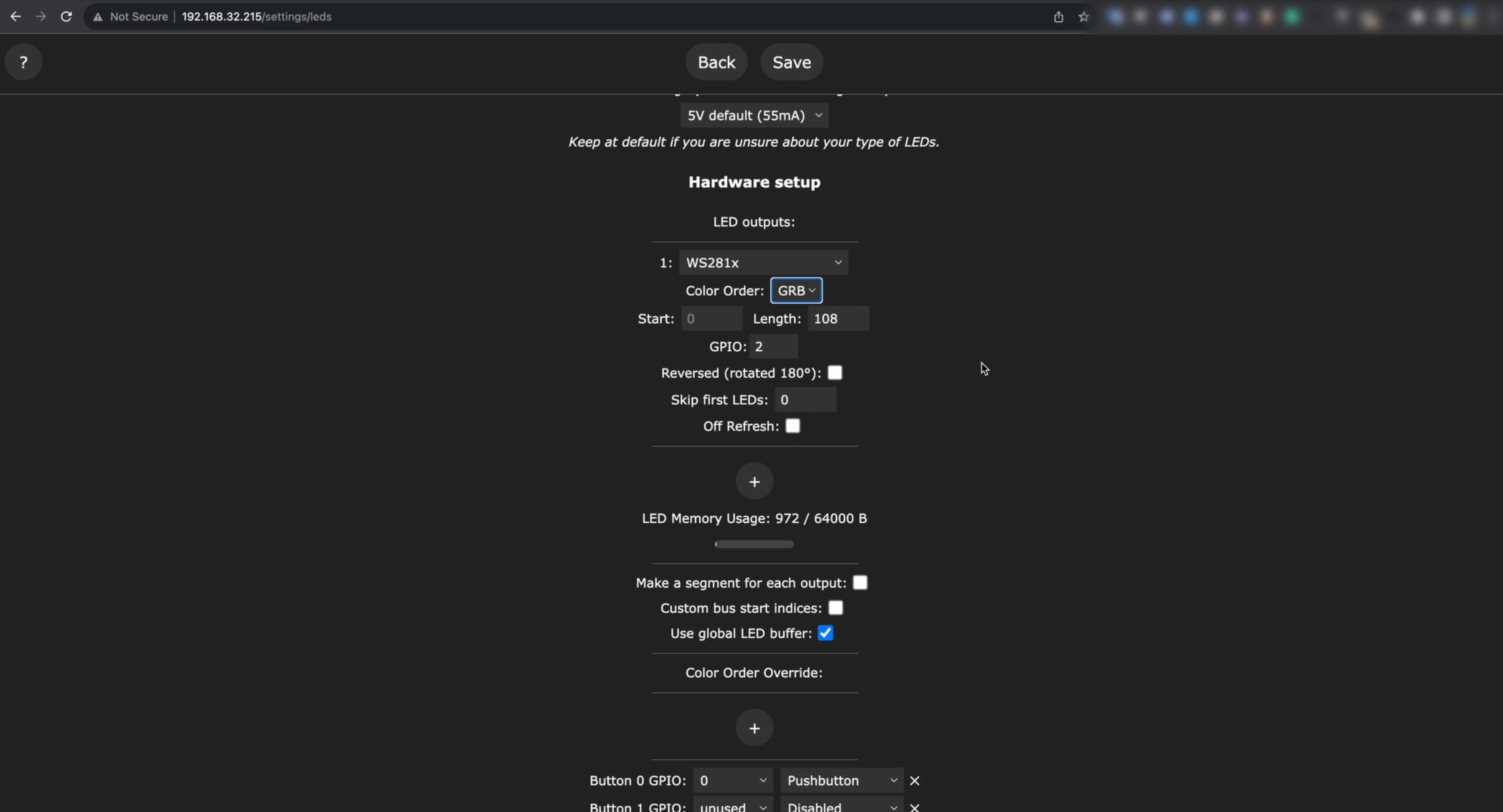1503x812 pixels.
Task: Click the question mark help icon
Action: tap(23, 62)
